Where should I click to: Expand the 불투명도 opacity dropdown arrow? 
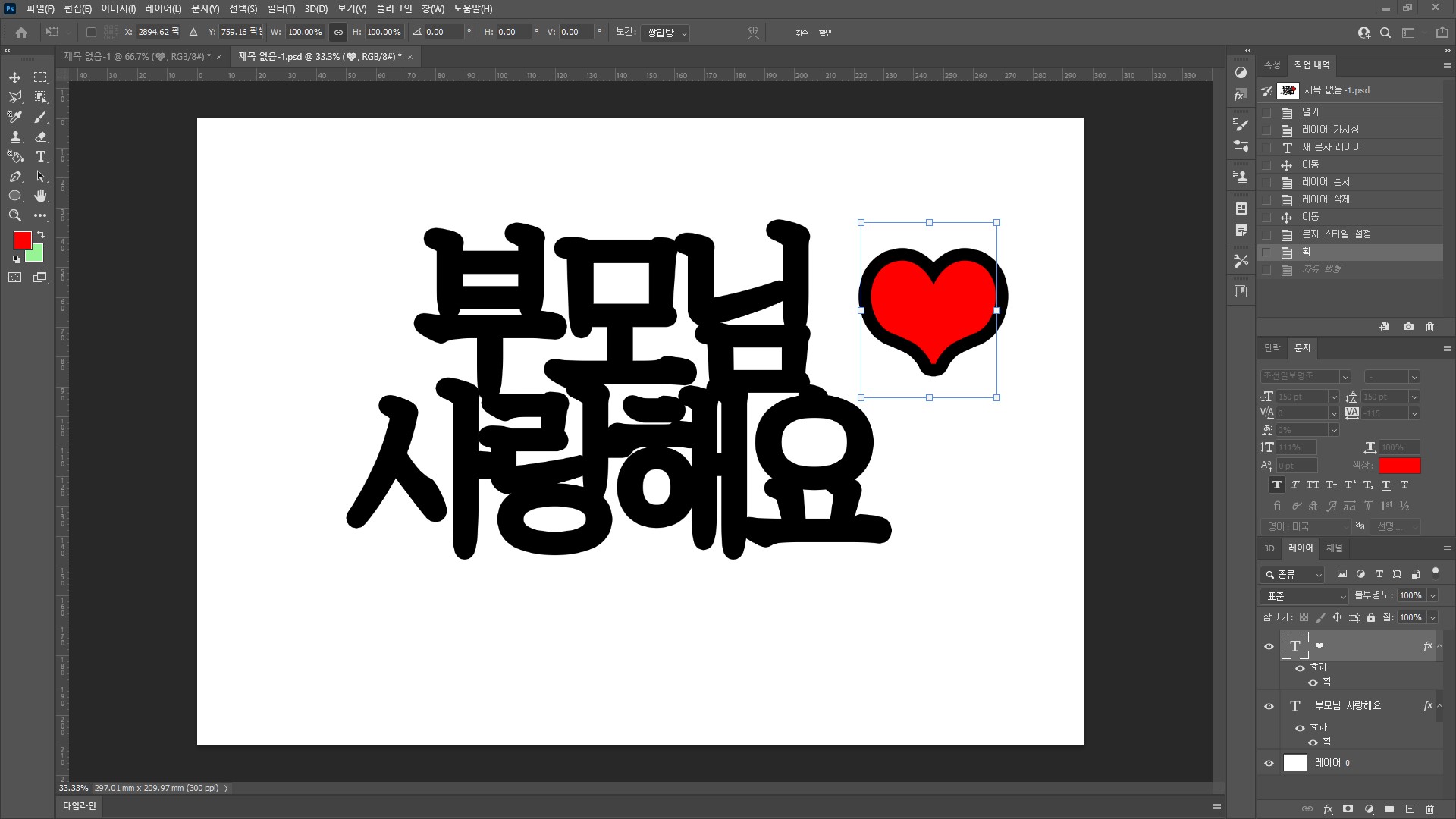(x=1432, y=596)
